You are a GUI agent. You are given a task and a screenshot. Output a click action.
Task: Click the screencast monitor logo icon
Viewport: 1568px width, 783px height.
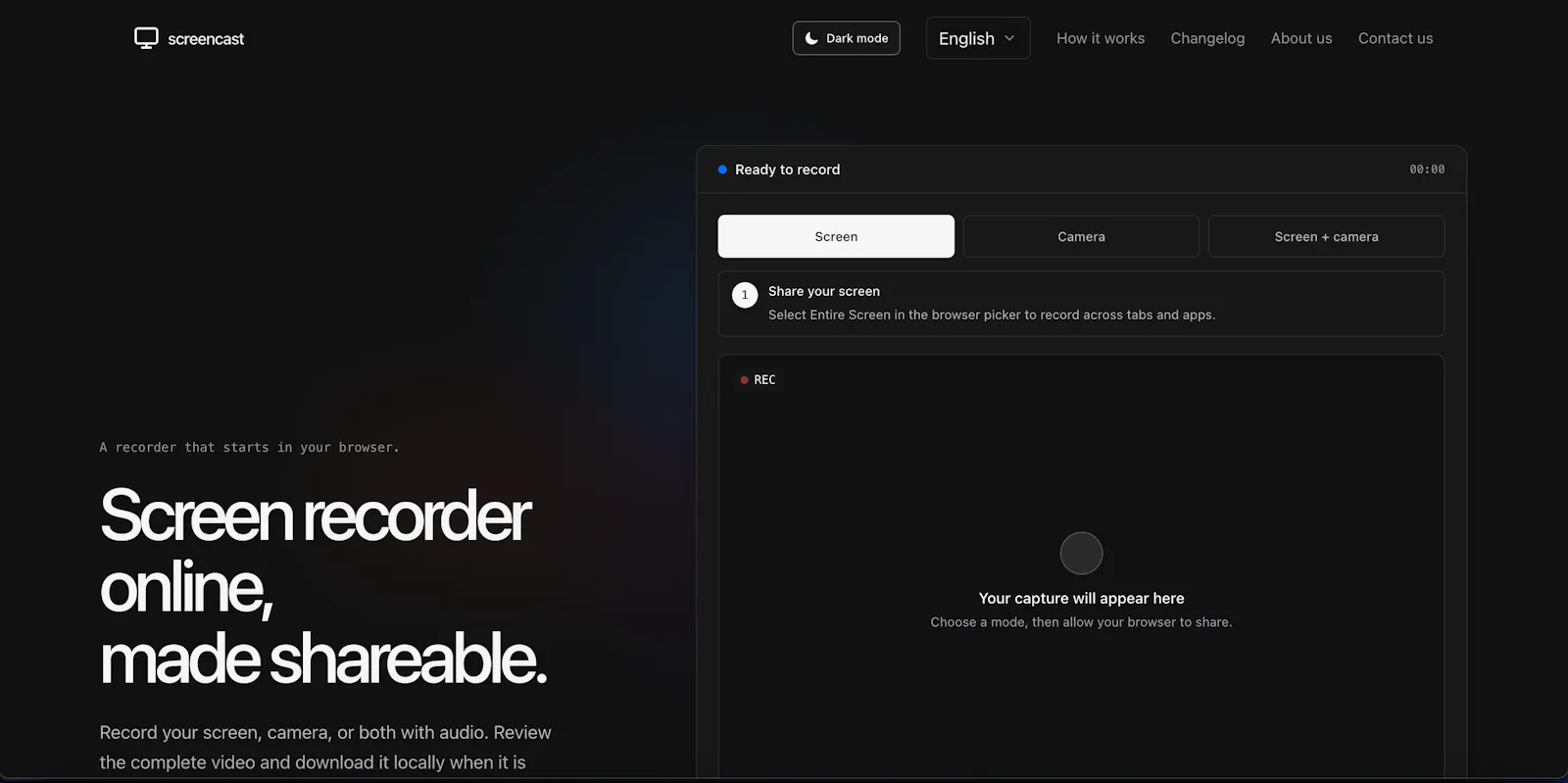[x=146, y=38]
